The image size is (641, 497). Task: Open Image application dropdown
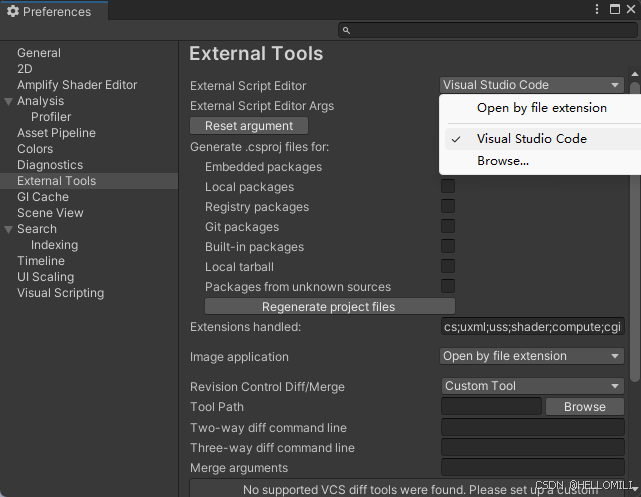[532, 356]
